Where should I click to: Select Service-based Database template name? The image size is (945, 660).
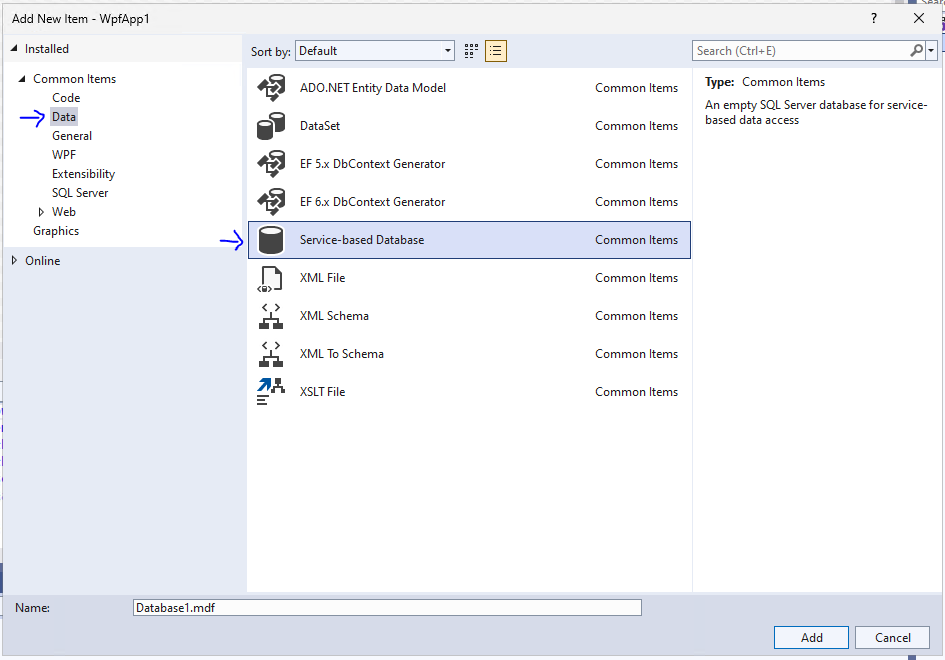362,240
